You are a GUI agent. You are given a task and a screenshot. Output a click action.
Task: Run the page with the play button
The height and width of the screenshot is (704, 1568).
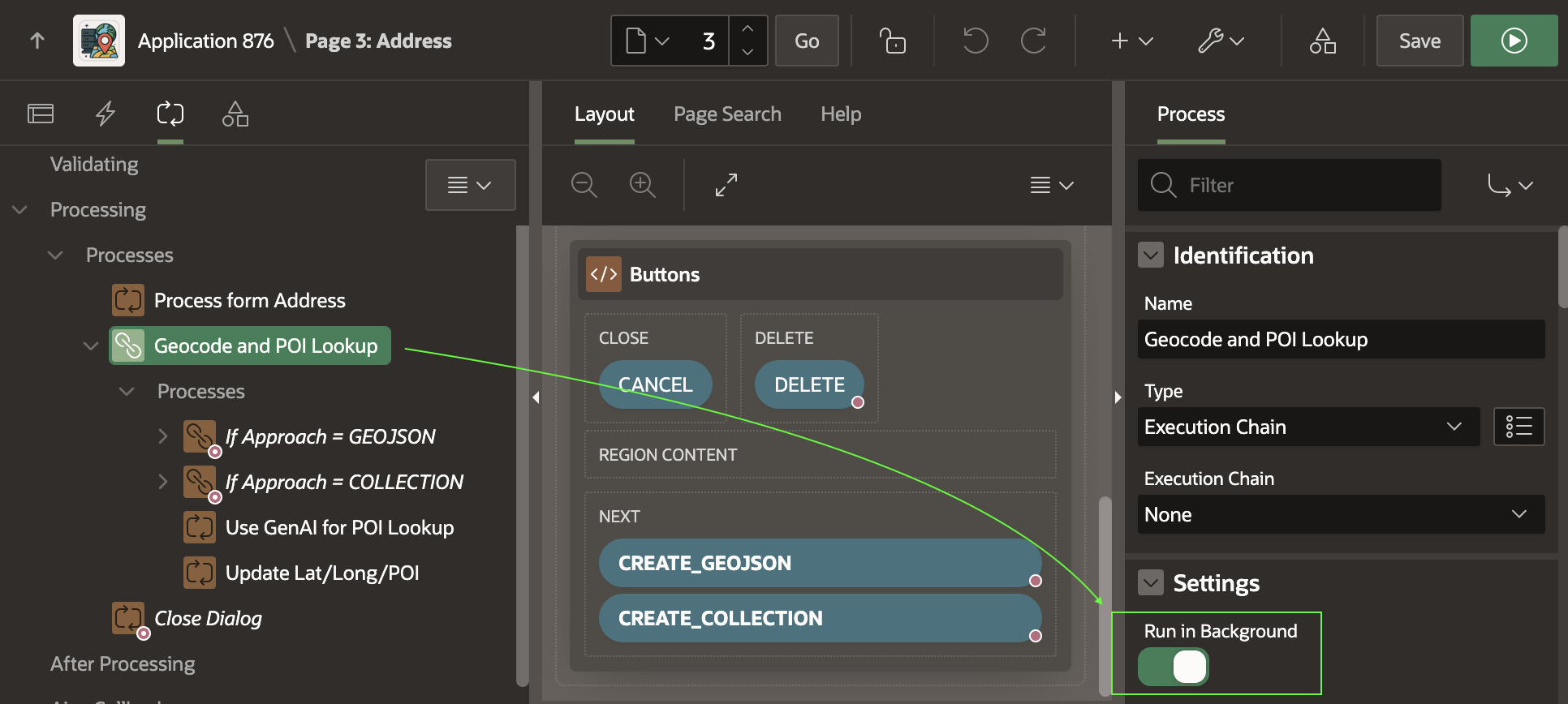[1514, 41]
